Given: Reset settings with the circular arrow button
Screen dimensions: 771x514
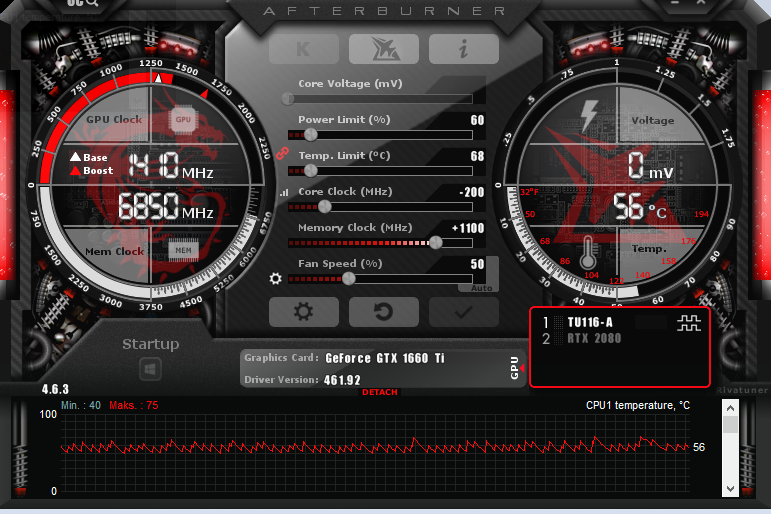Looking at the screenshot, I should point(384,312).
